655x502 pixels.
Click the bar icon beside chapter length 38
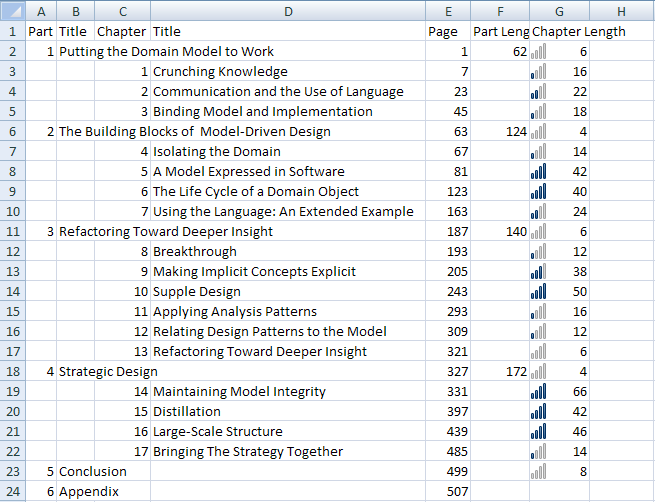click(538, 271)
